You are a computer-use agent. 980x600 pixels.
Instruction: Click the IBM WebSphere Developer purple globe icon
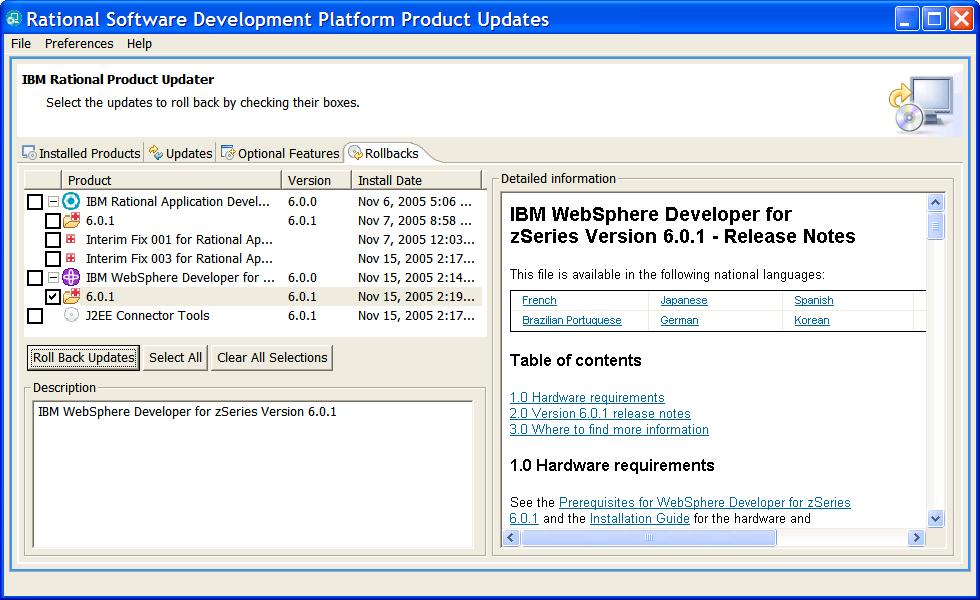pos(71,277)
